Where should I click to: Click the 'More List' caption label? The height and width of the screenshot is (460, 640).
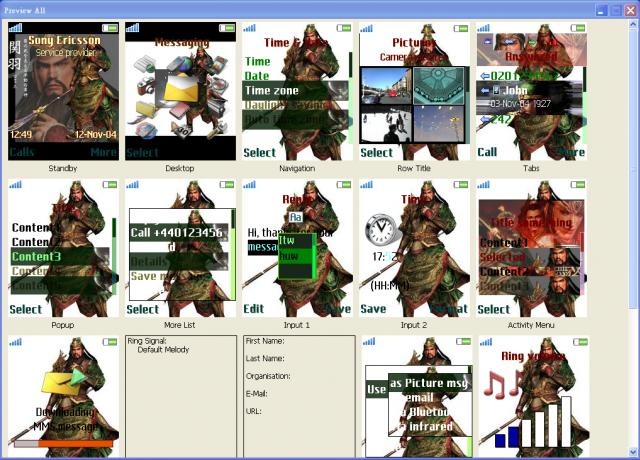pos(180,325)
